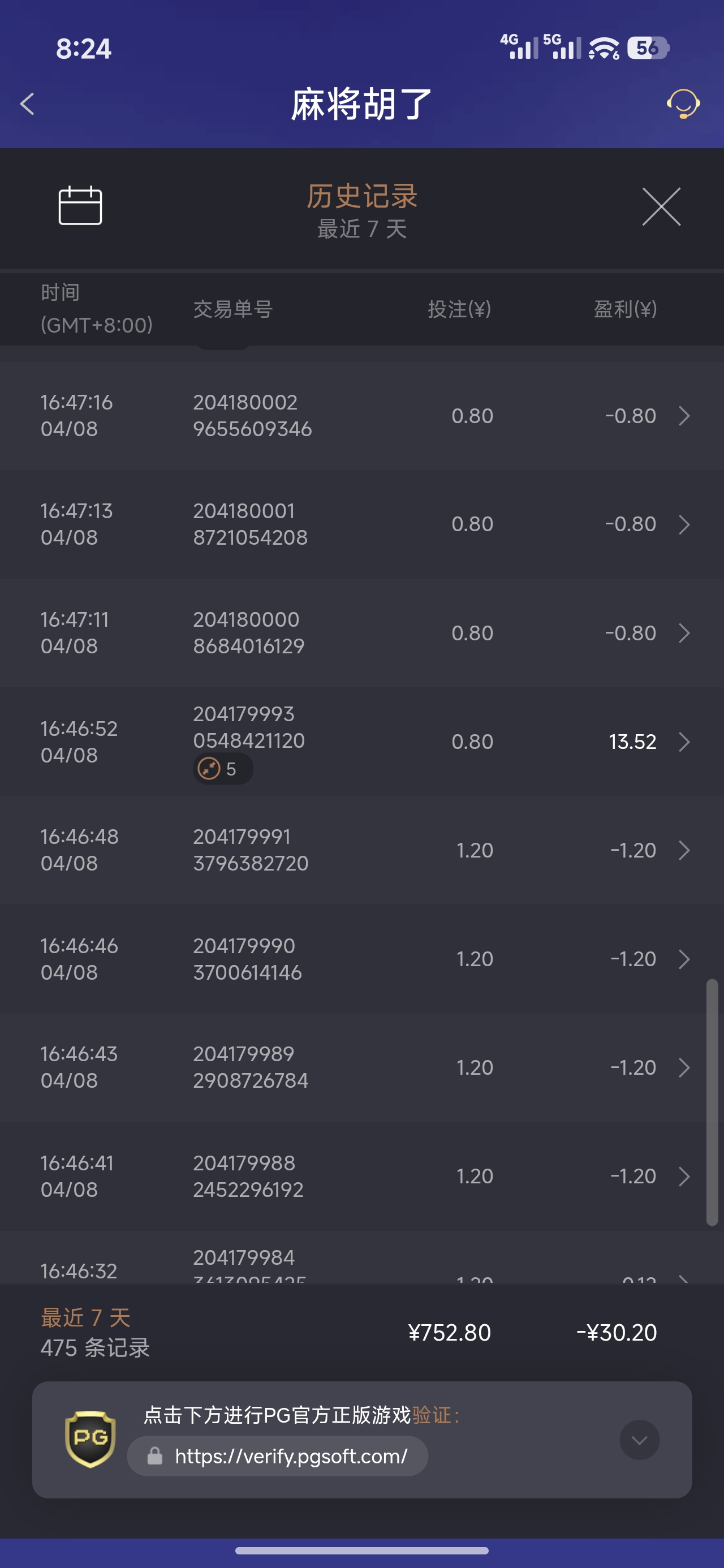Tap the lock icon beside verify URL
The width and height of the screenshot is (724, 1568).
coord(154,1456)
